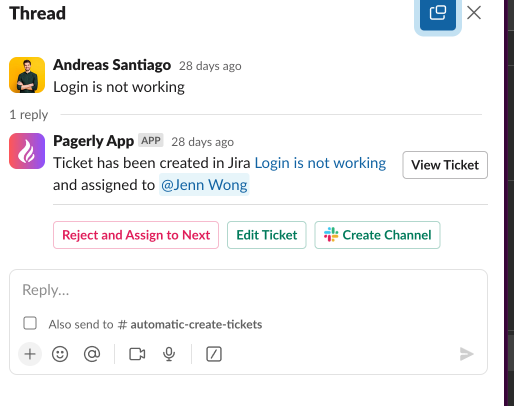The width and height of the screenshot is (514, 406).
Task: Click Andreas Santiago's profile avatar
Action: point(27,75)
